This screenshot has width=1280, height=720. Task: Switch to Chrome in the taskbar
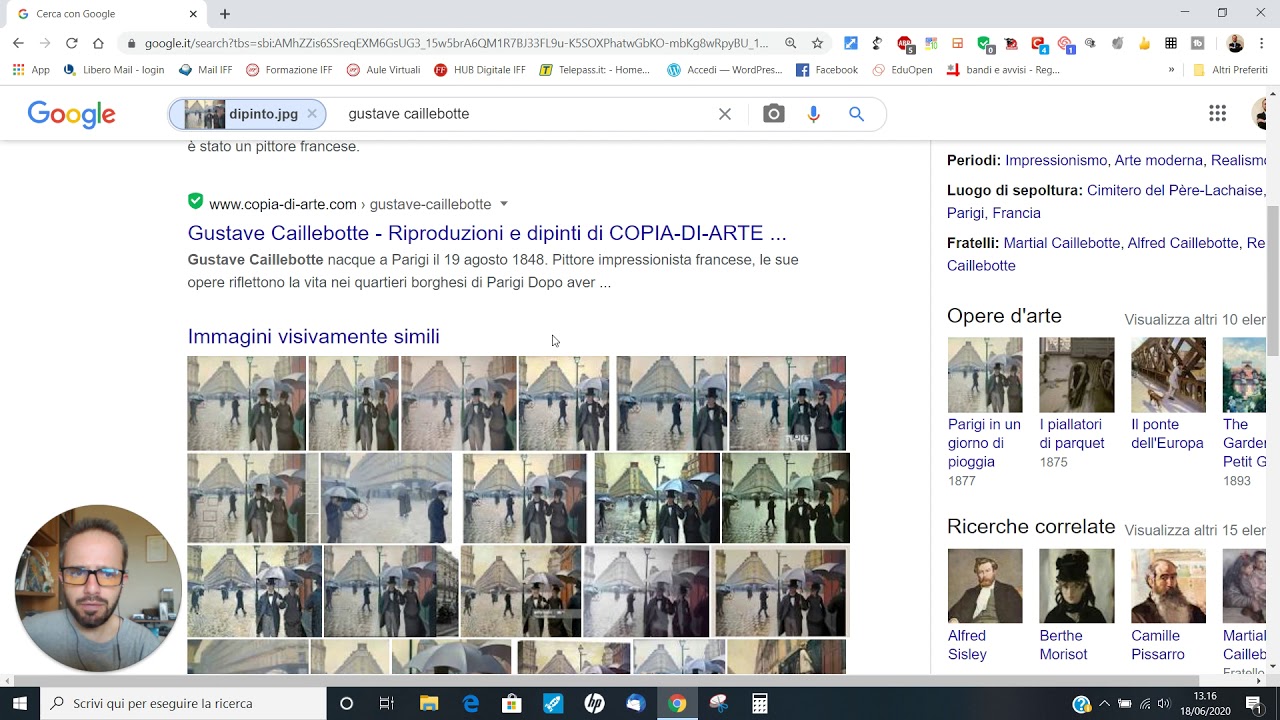(677, 703)
